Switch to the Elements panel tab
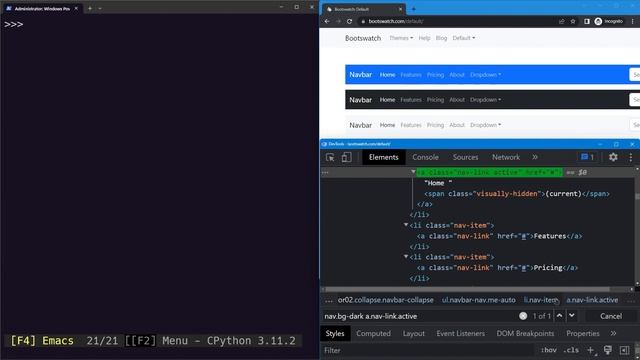 pos(383,157)
